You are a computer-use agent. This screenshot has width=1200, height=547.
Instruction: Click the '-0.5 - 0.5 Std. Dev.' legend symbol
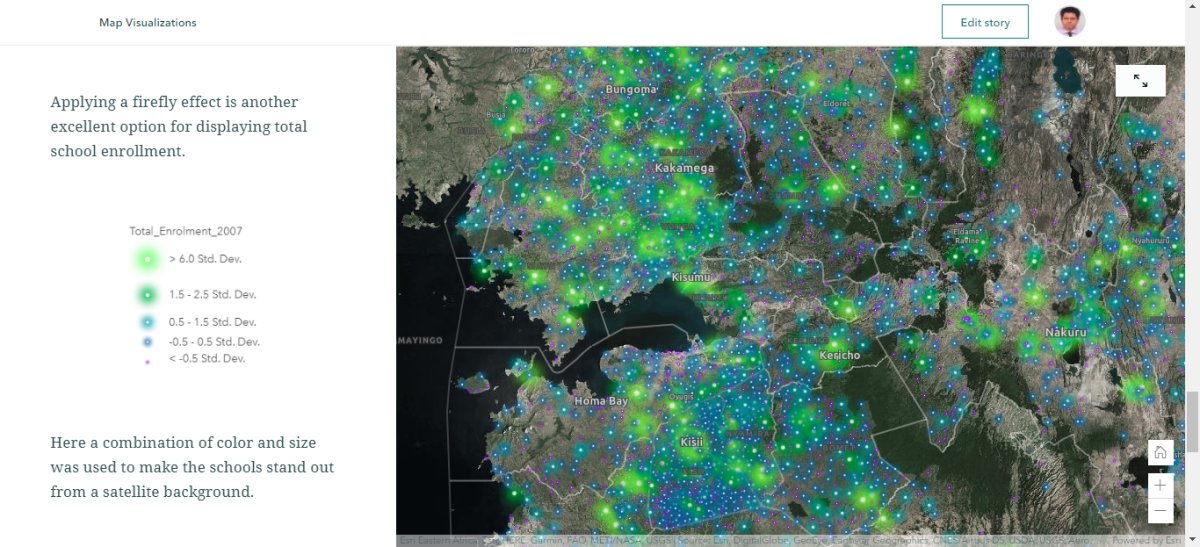147,341
